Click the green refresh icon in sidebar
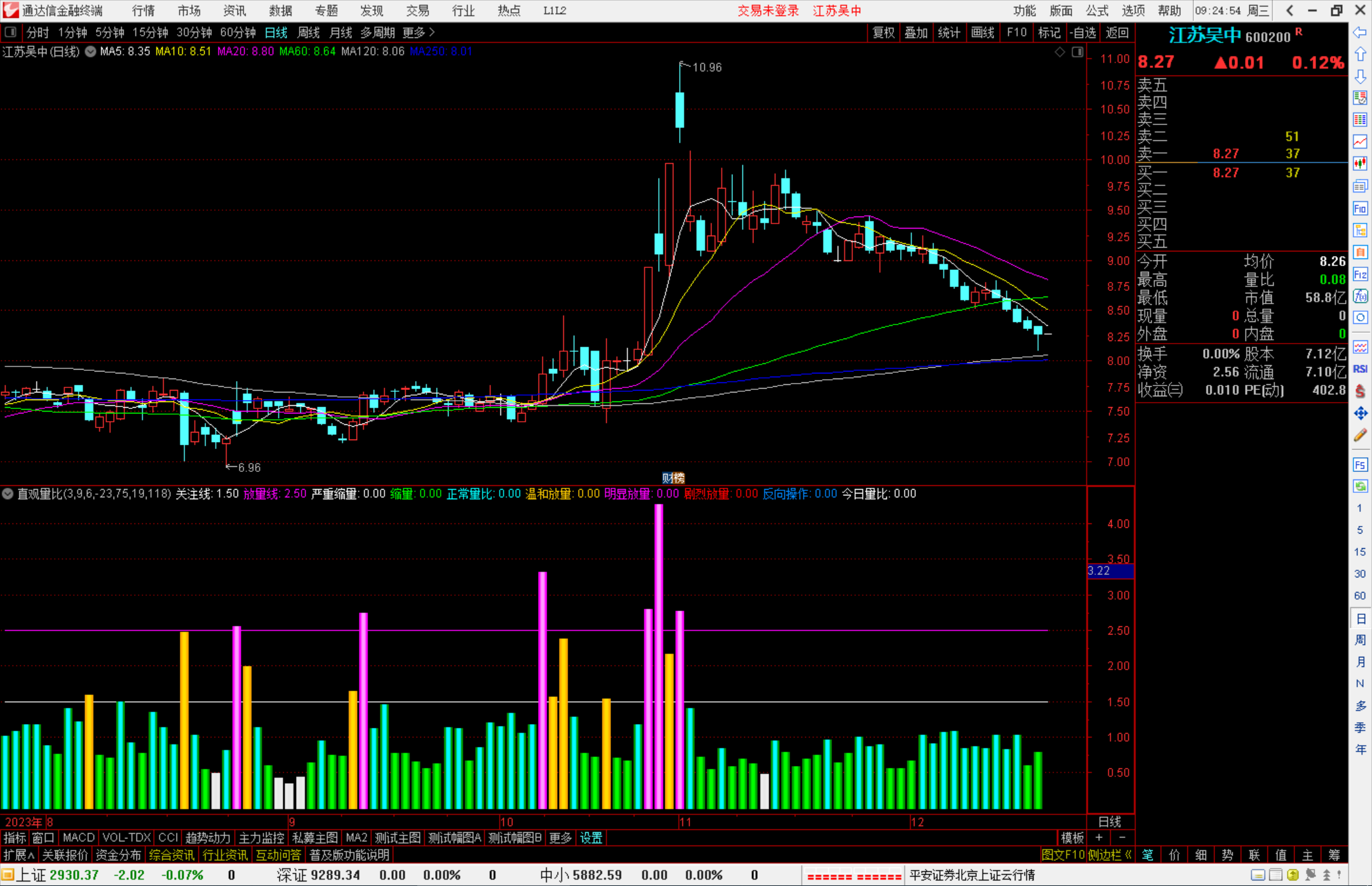1372x886 pixels. point(1360,487)
